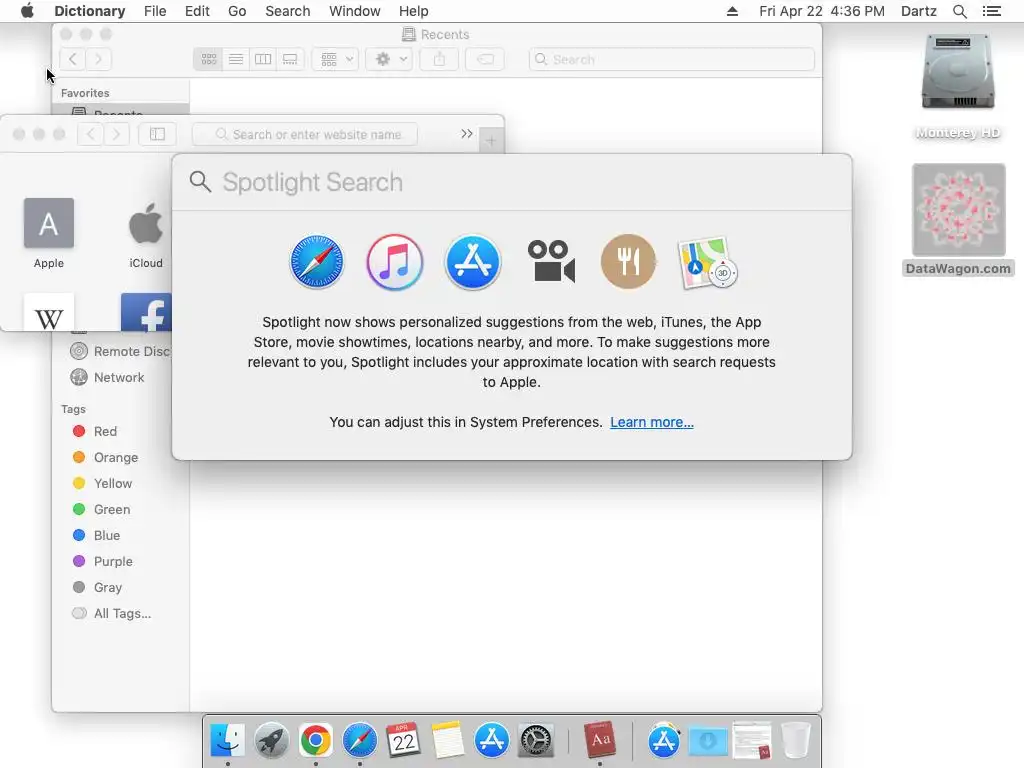Open Notification Center list icon
Viewport: 1024px width, 768px height.
(x=991, y=11)
